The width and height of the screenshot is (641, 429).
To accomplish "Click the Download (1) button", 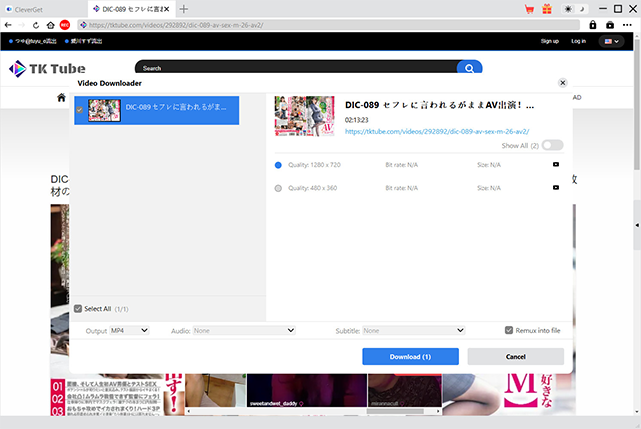I will click(x=410, y=357).
